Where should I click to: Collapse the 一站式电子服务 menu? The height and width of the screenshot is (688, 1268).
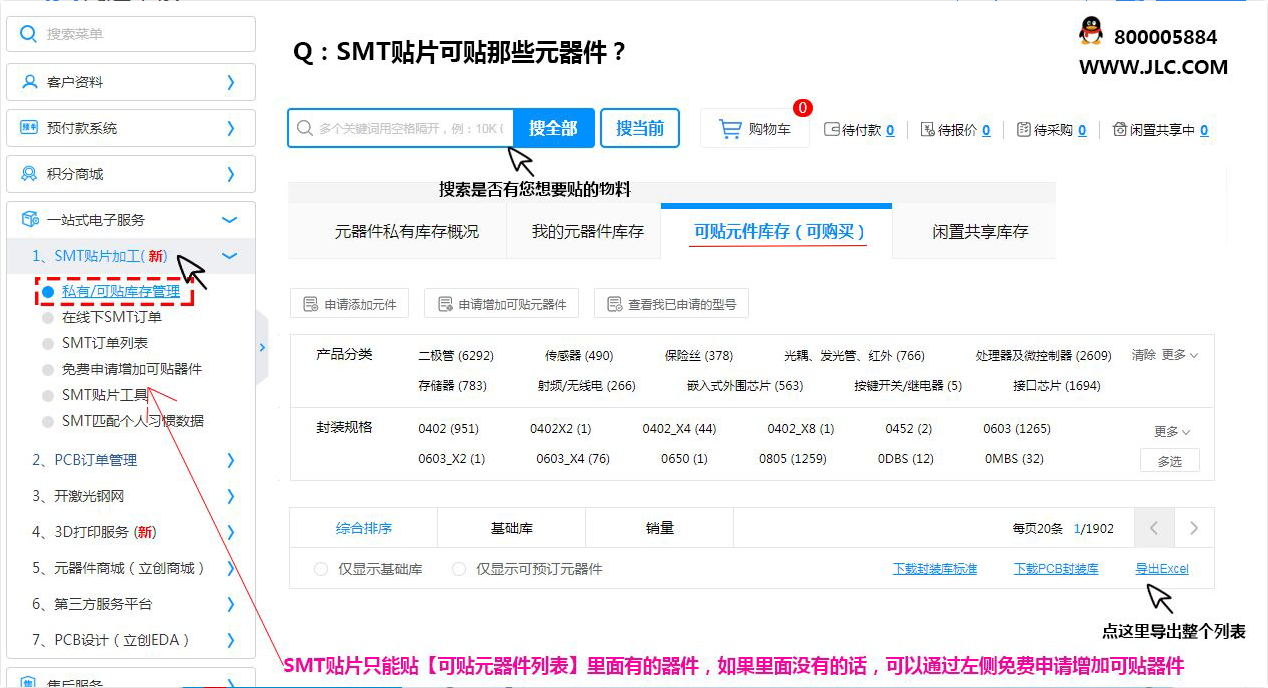tap(230, 220)
